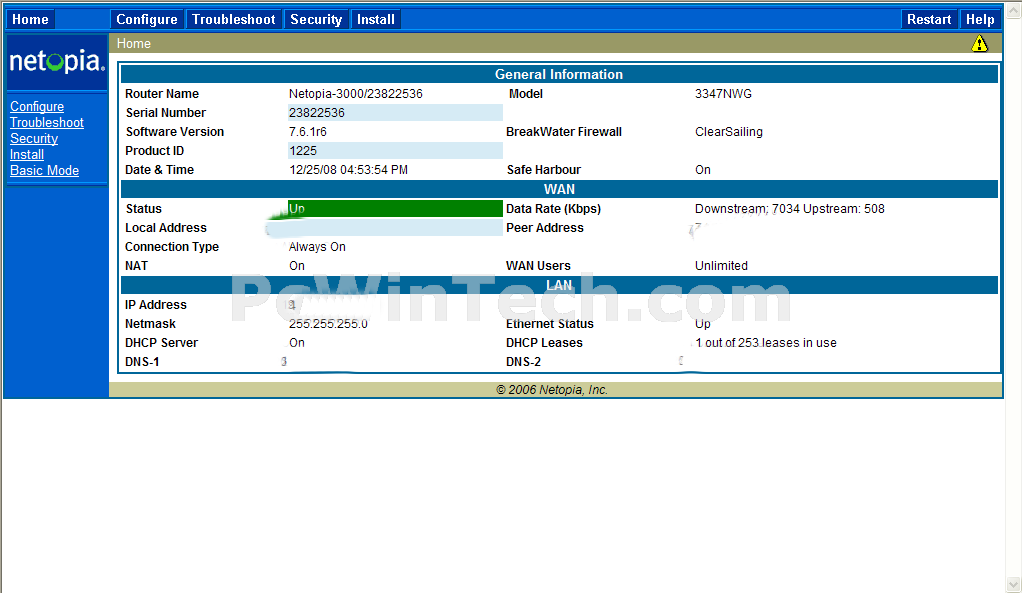The image size is (1022, 593).
Task: Click the model value '3347NWG'
Action: 723,94
